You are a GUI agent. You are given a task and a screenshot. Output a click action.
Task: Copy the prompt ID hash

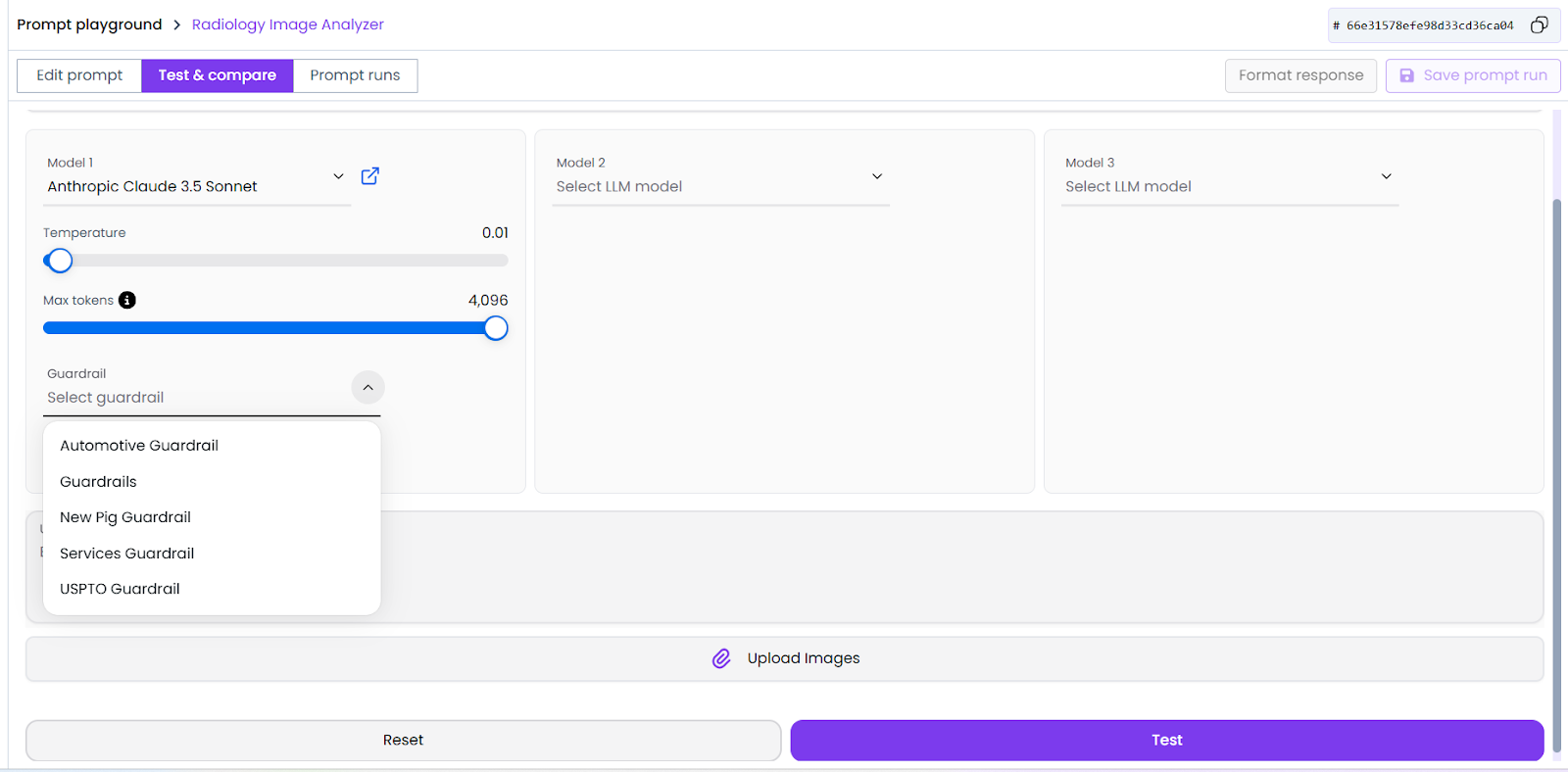pos(1539,25)
